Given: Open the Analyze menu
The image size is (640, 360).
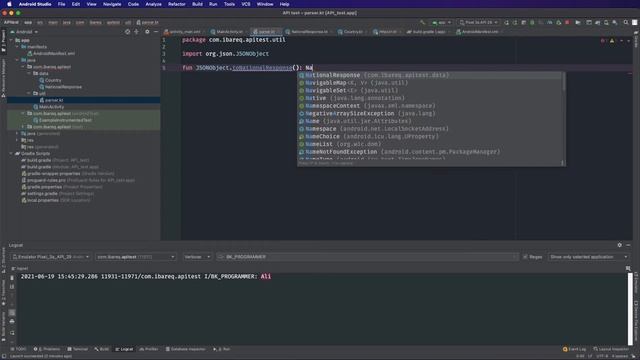Looking at the screenshot, I should point(153,4).
